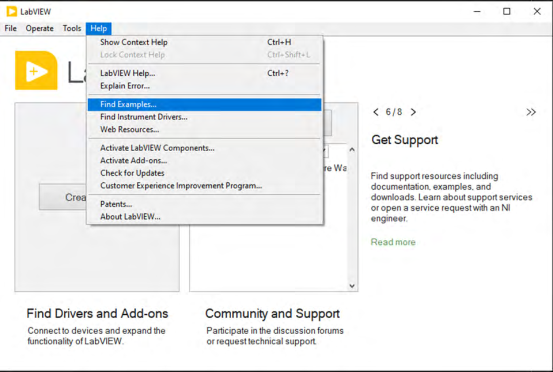
Task: Open About LabVIEW...
Action: click(205, 217)
